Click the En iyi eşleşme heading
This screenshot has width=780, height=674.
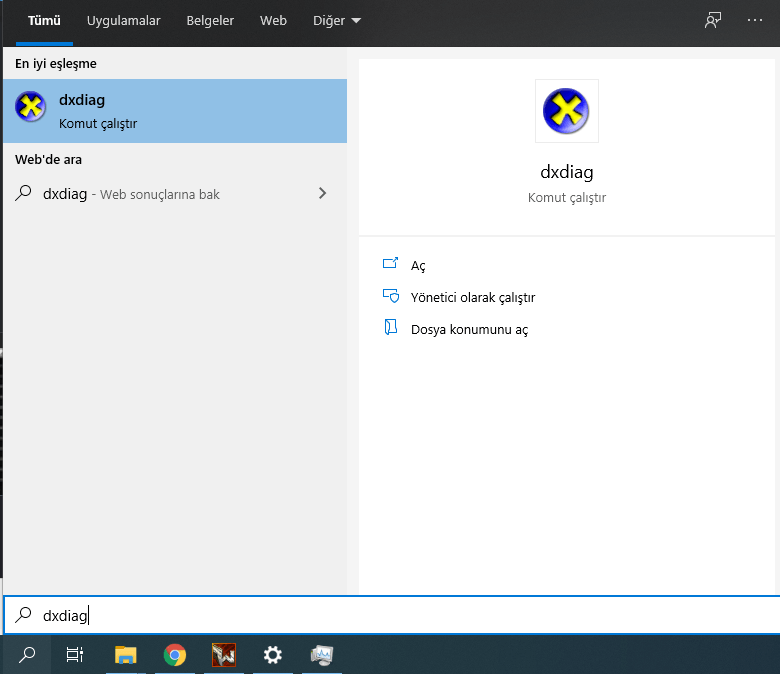point(56,64)
